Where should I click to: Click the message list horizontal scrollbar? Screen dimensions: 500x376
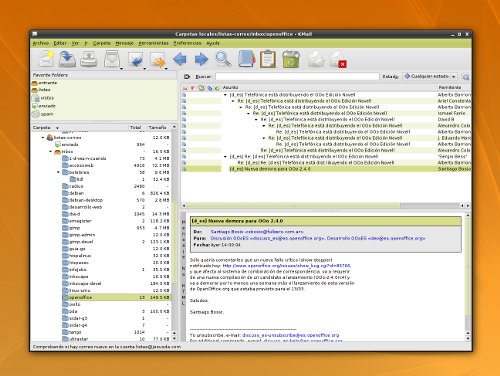(x=292, y=206)
